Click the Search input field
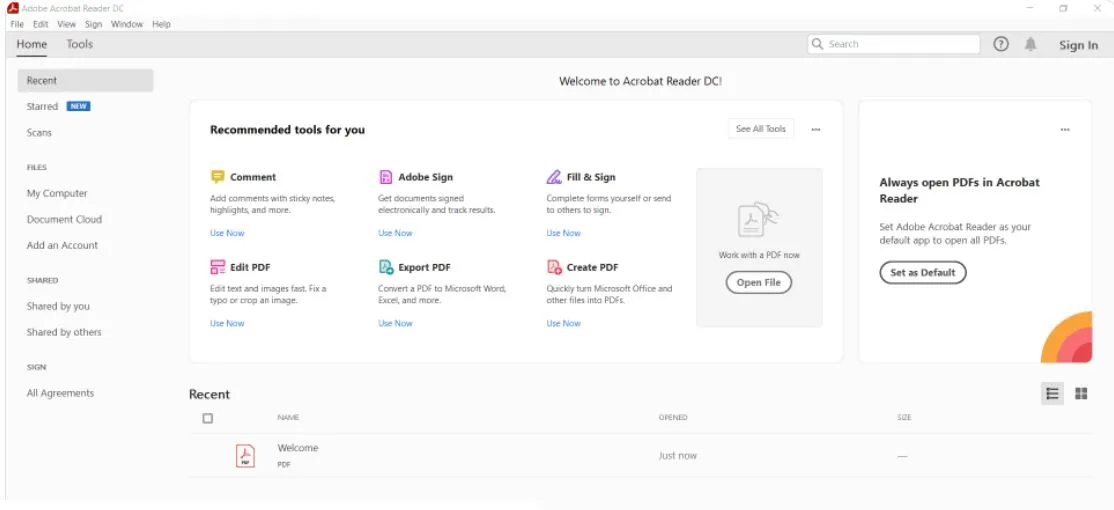Image resolution: width=1114 pixels, height=510 pixels. click(x=900, y=44)
